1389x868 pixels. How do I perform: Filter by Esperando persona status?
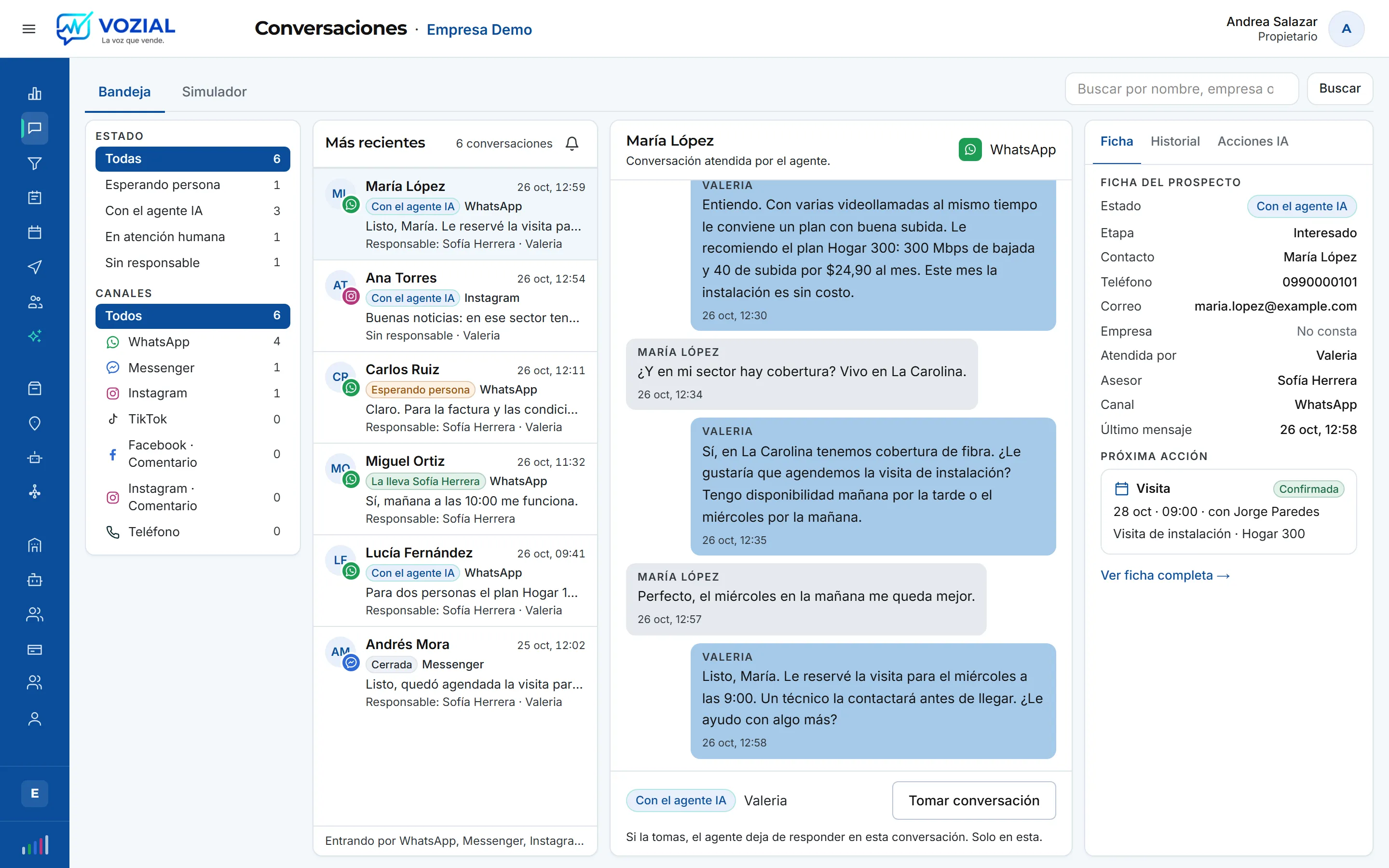[x=192, y=185]
